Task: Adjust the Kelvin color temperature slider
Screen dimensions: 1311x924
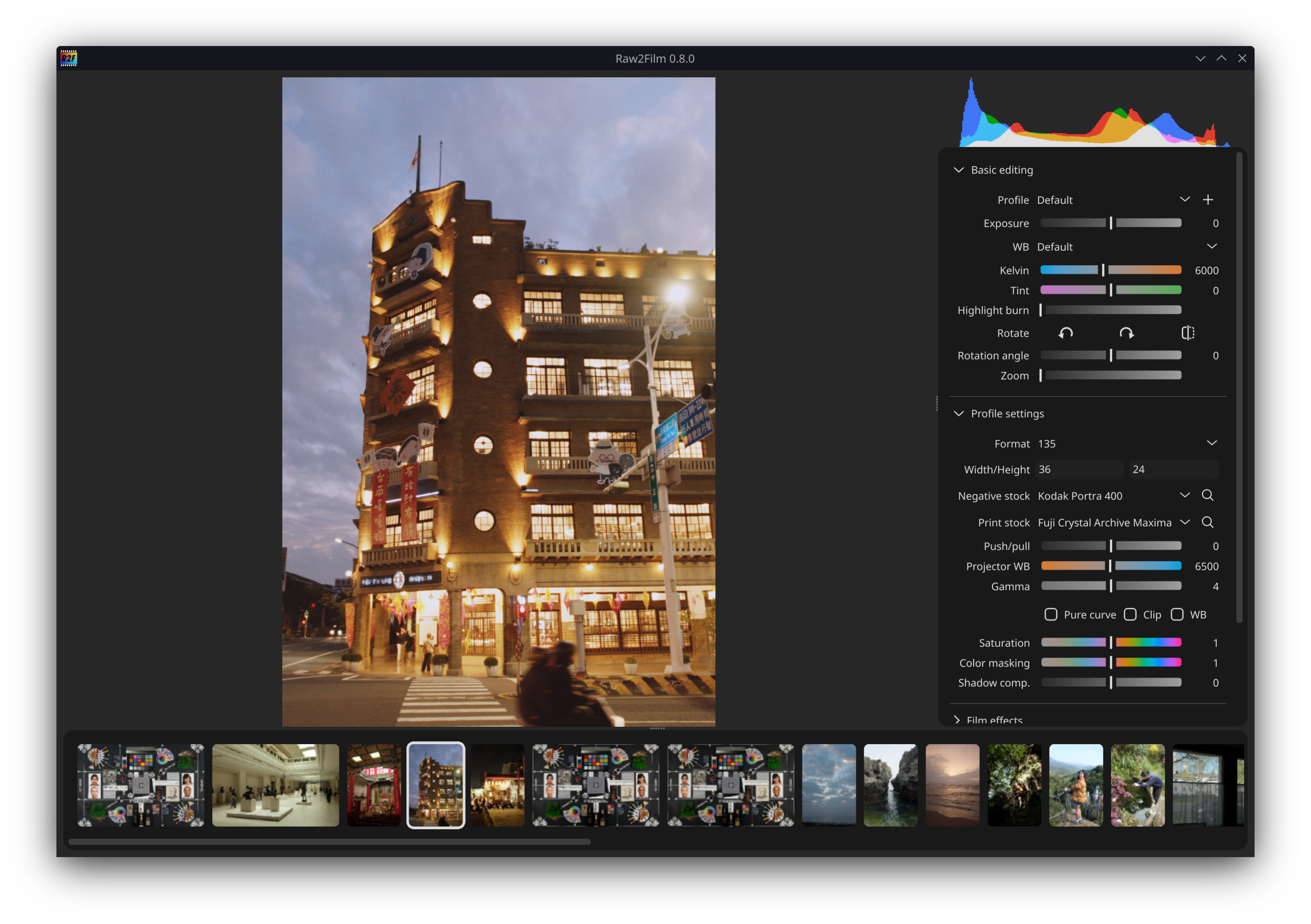Action: click(1111, 270)
